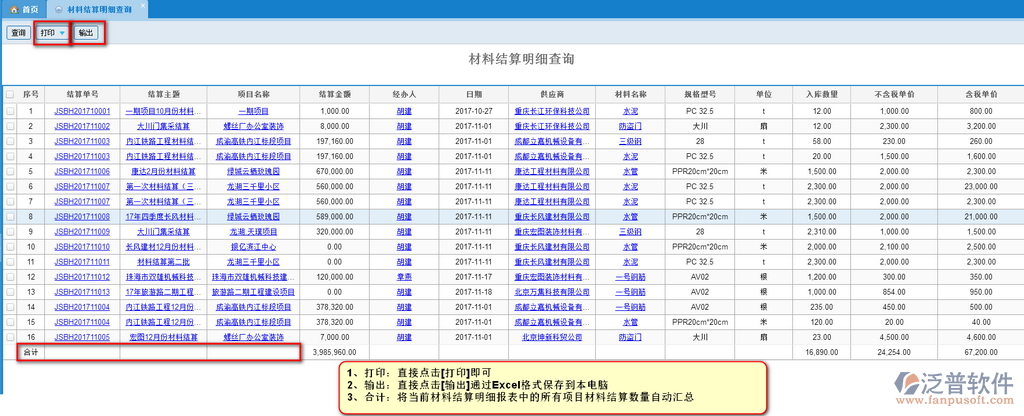Tick the checkbox for row 8
Viewport: 1024px width, 416px height.
tap(10, 216)
